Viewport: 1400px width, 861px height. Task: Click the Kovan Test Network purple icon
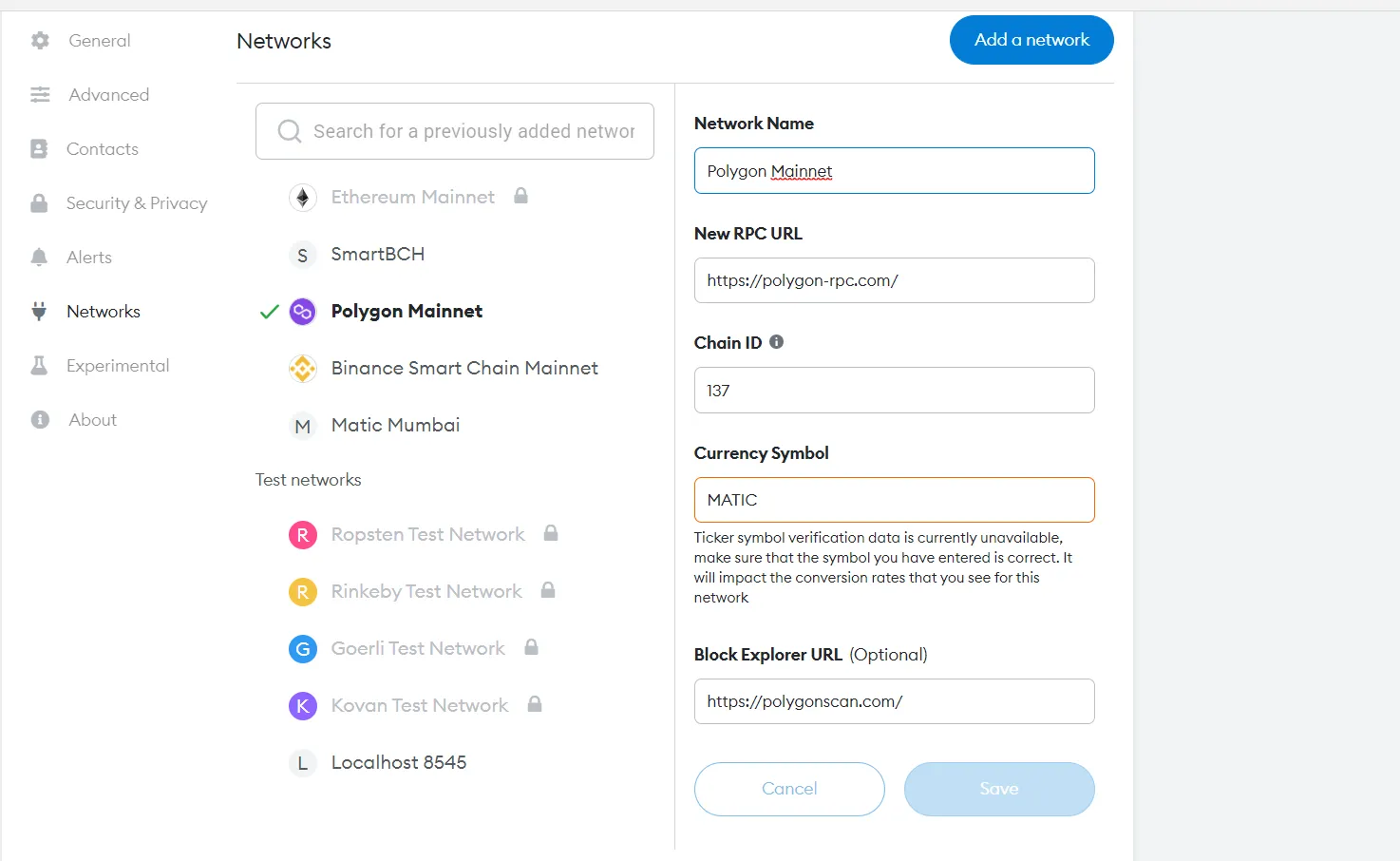[x=302, y=706]
